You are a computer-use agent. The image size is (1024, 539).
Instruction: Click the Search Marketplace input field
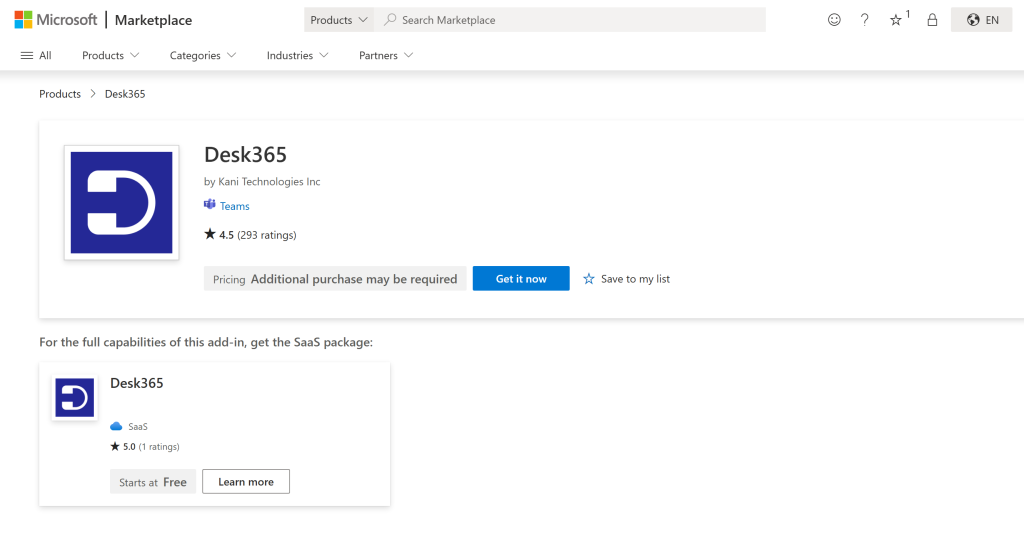pos(569,20)
